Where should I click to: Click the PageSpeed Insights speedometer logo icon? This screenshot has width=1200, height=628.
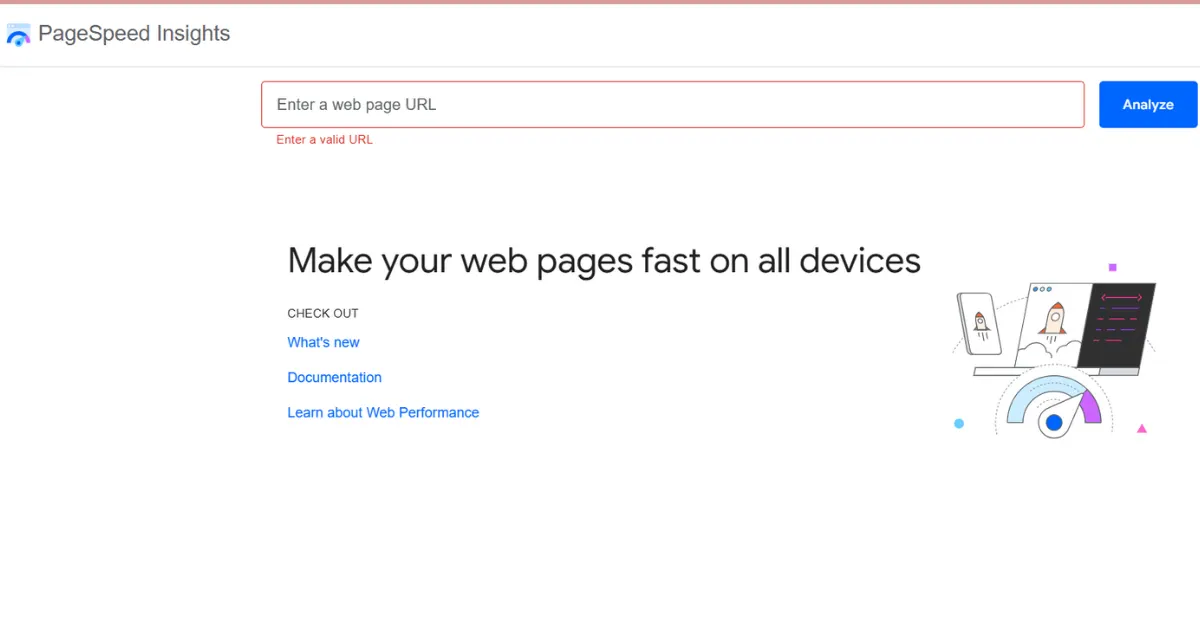(18, 33)
